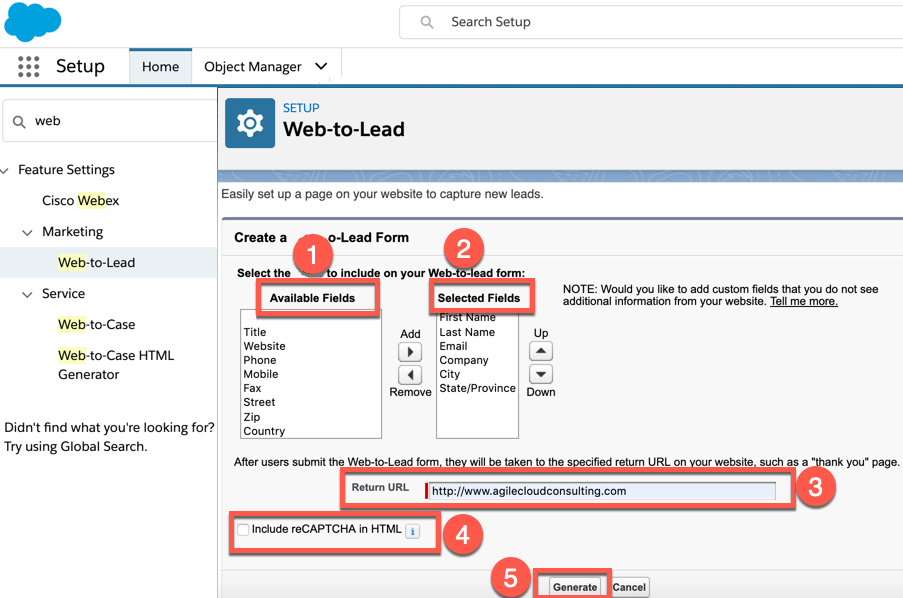This screenshot has width=903, height=598.
Task: Select State/Province in Selected Fields
Action: pos(477,388)
